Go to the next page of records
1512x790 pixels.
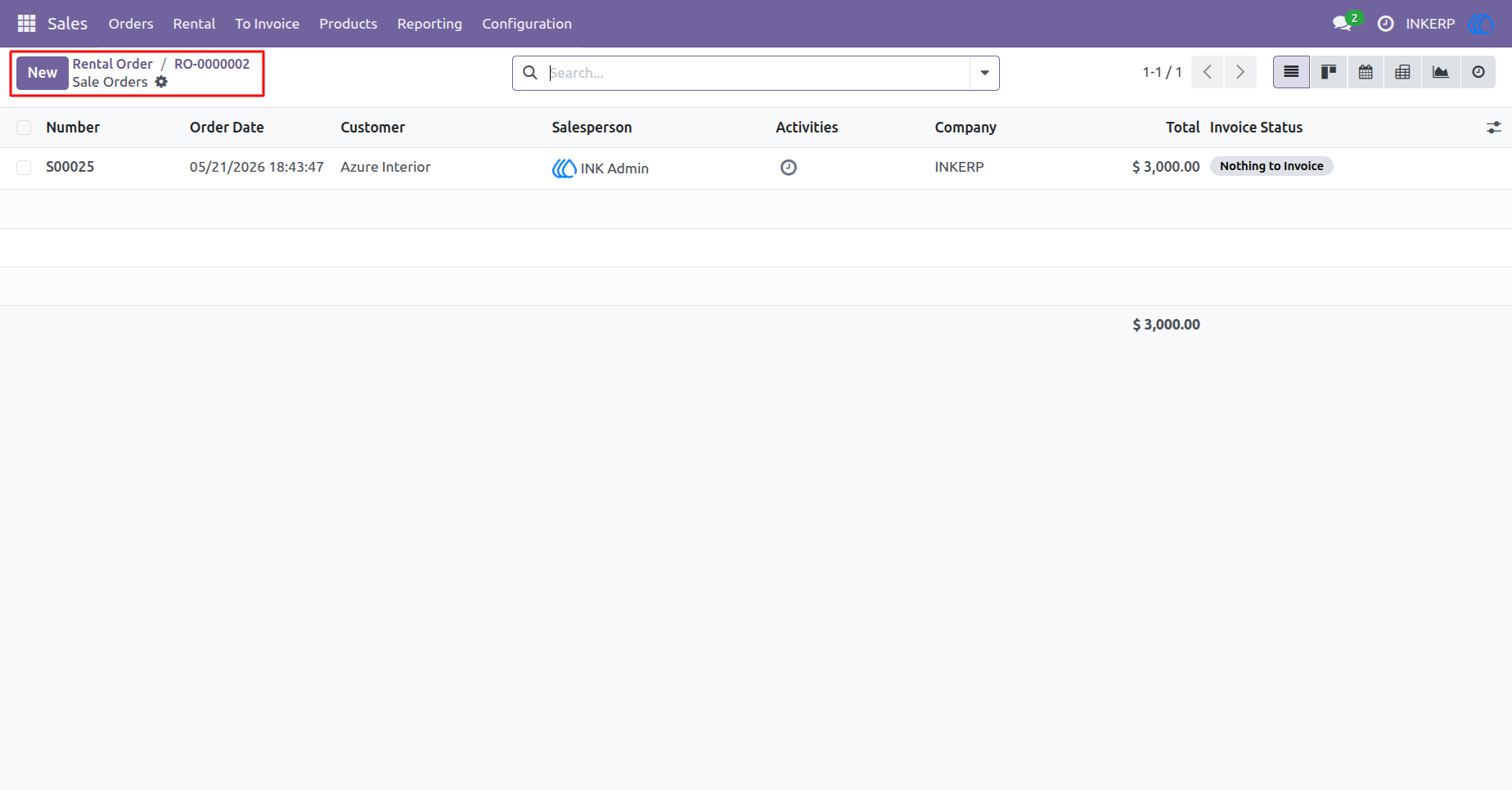[1240, 72]
